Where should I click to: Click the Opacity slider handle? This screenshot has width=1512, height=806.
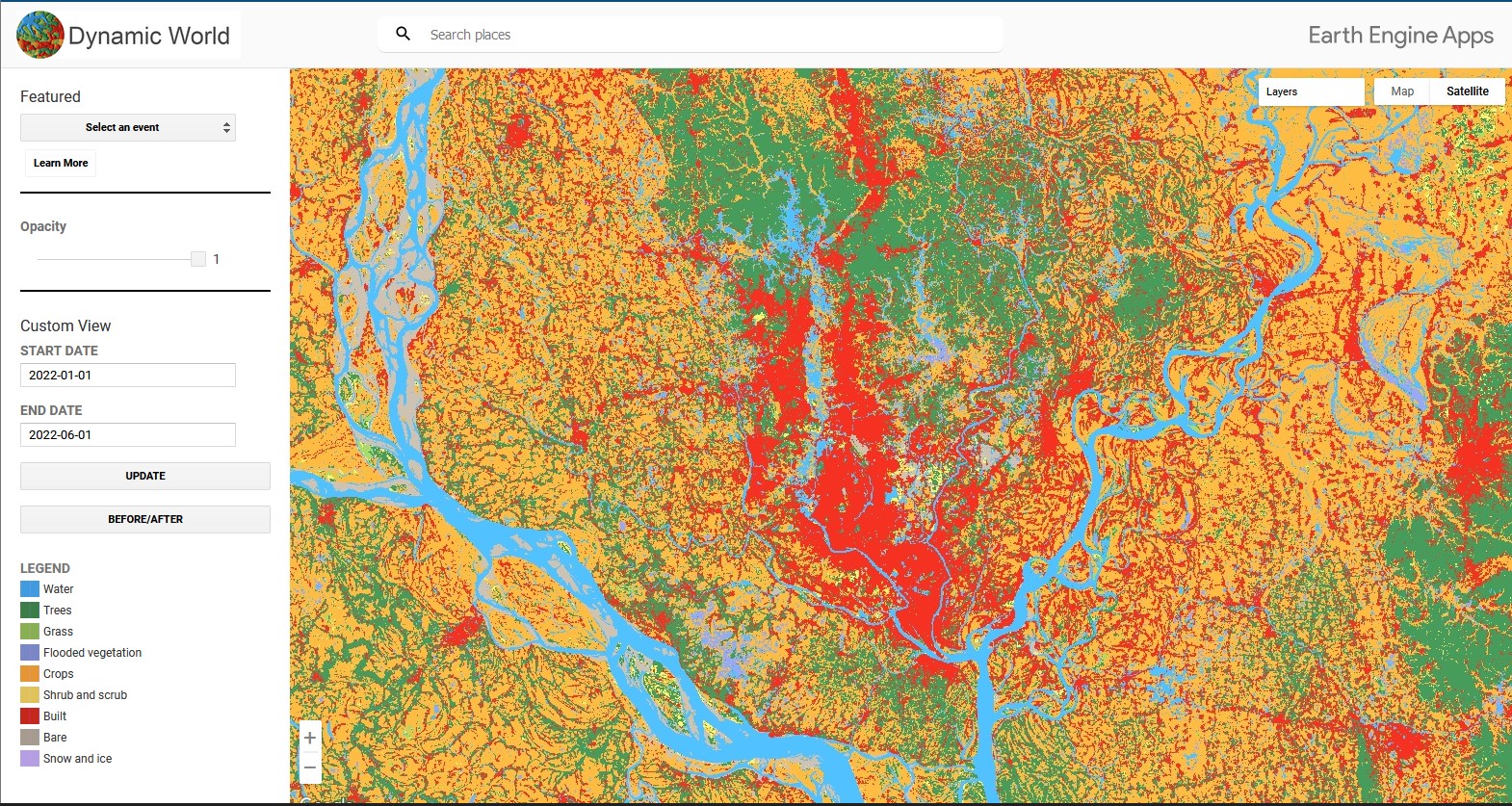198,259
